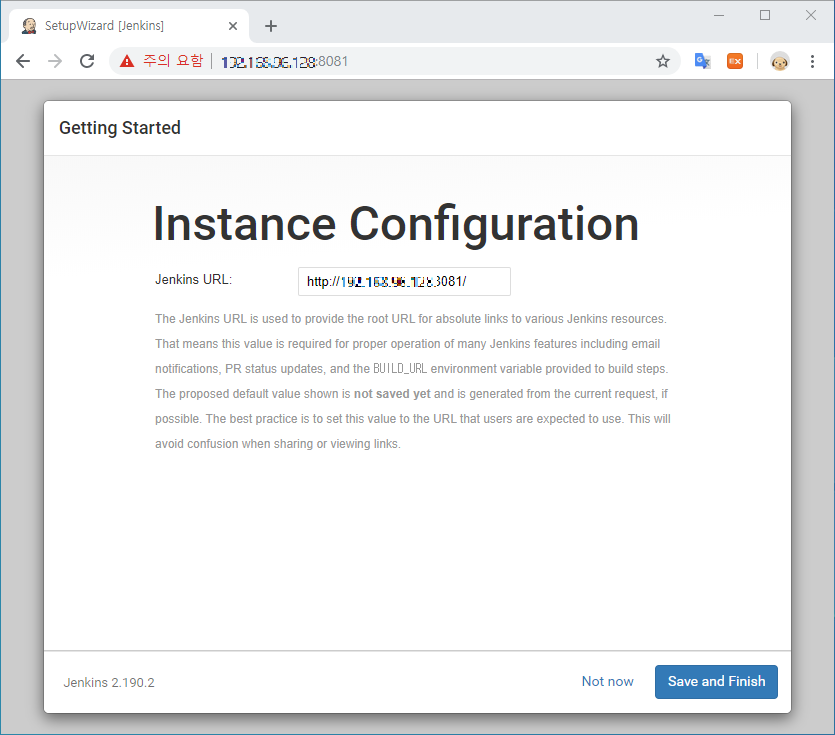Viewport: 835px width, 735px height.
Task: Click the Instance Configuration heading
Action: pyautogui.click(x=396, y=224)
